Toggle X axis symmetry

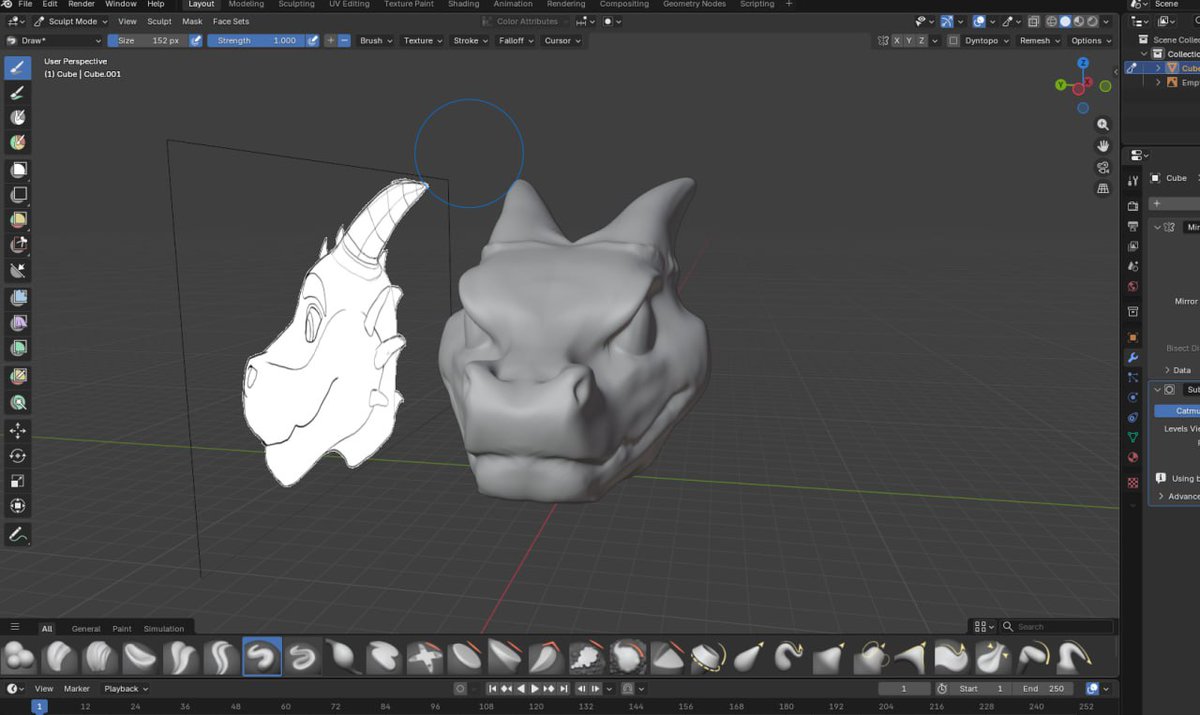coord(897,41)
